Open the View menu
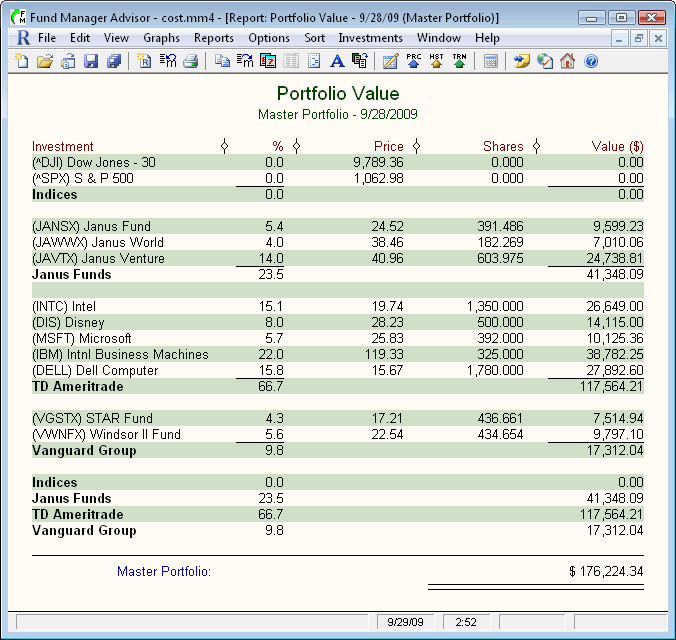The image size is (676, 640). (x=116, y=38)
